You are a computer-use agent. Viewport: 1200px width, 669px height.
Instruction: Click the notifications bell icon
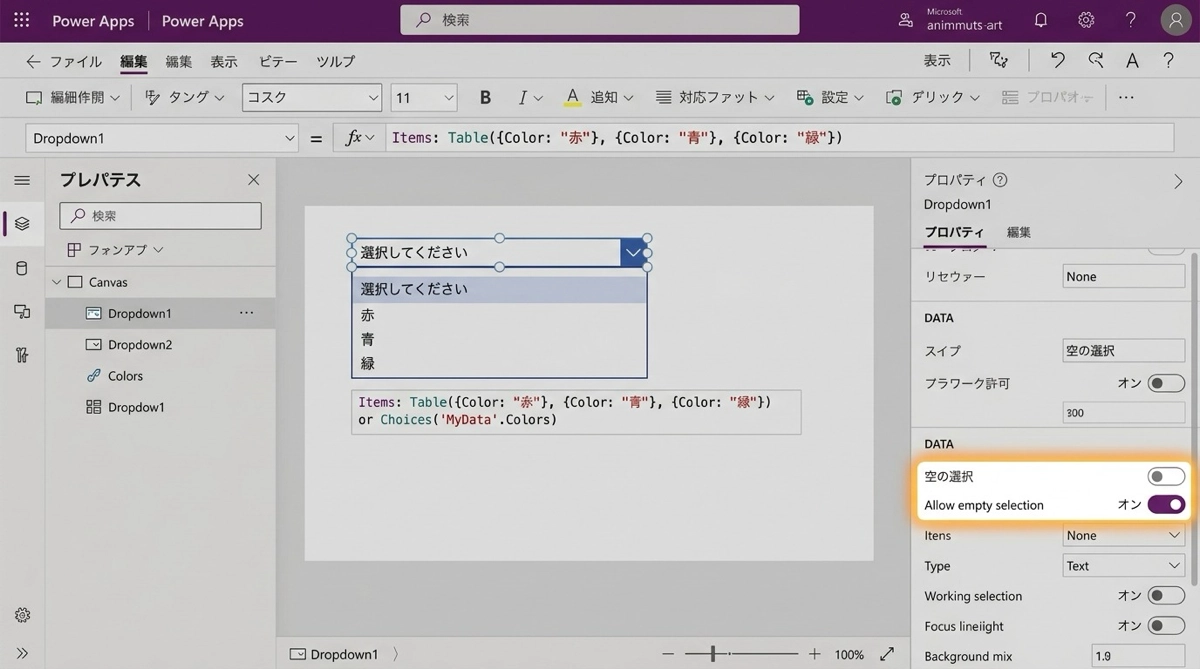1041,20
